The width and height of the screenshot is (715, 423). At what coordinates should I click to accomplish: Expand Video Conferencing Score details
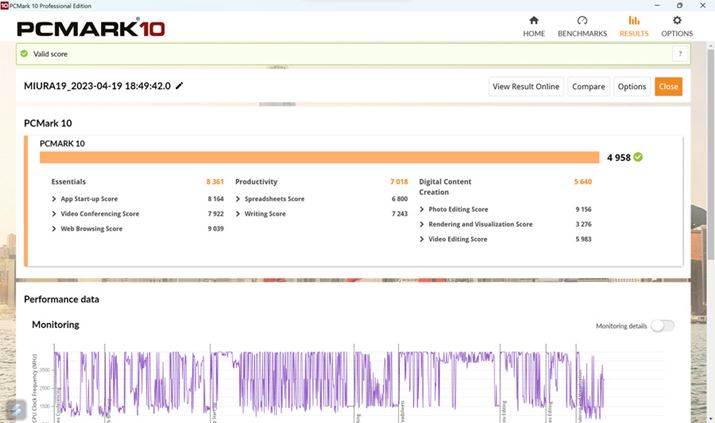54,214
